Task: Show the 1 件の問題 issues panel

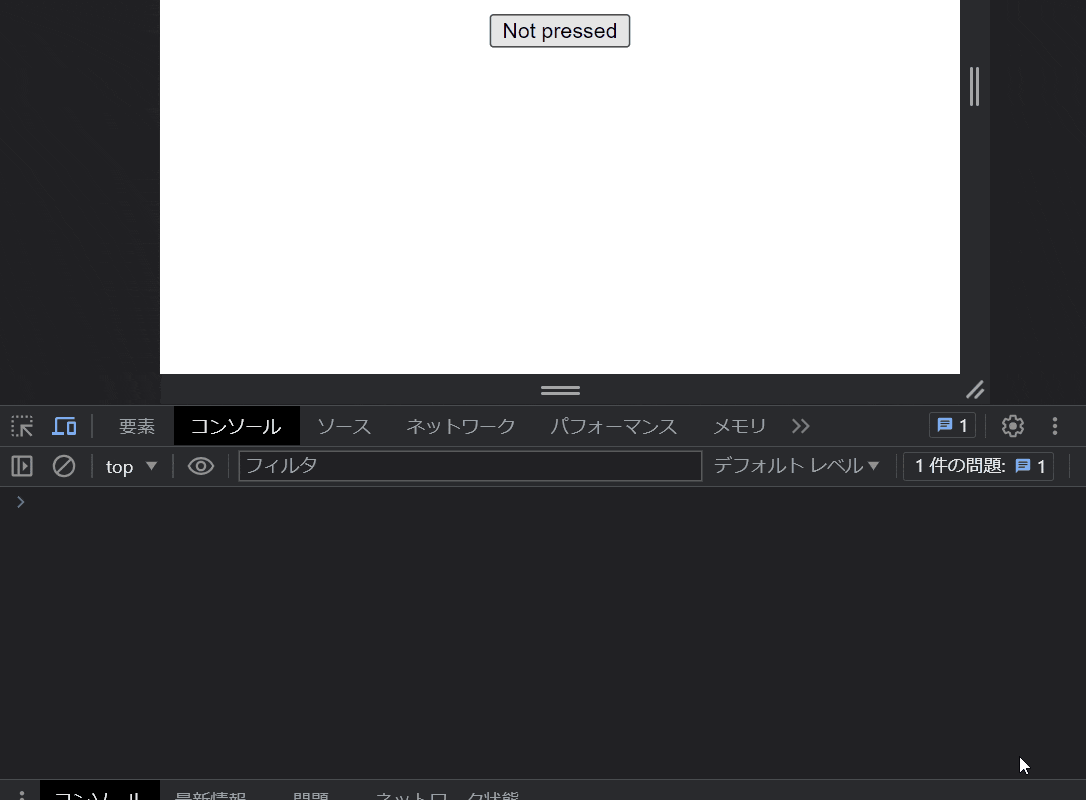Action: point(978,465)
